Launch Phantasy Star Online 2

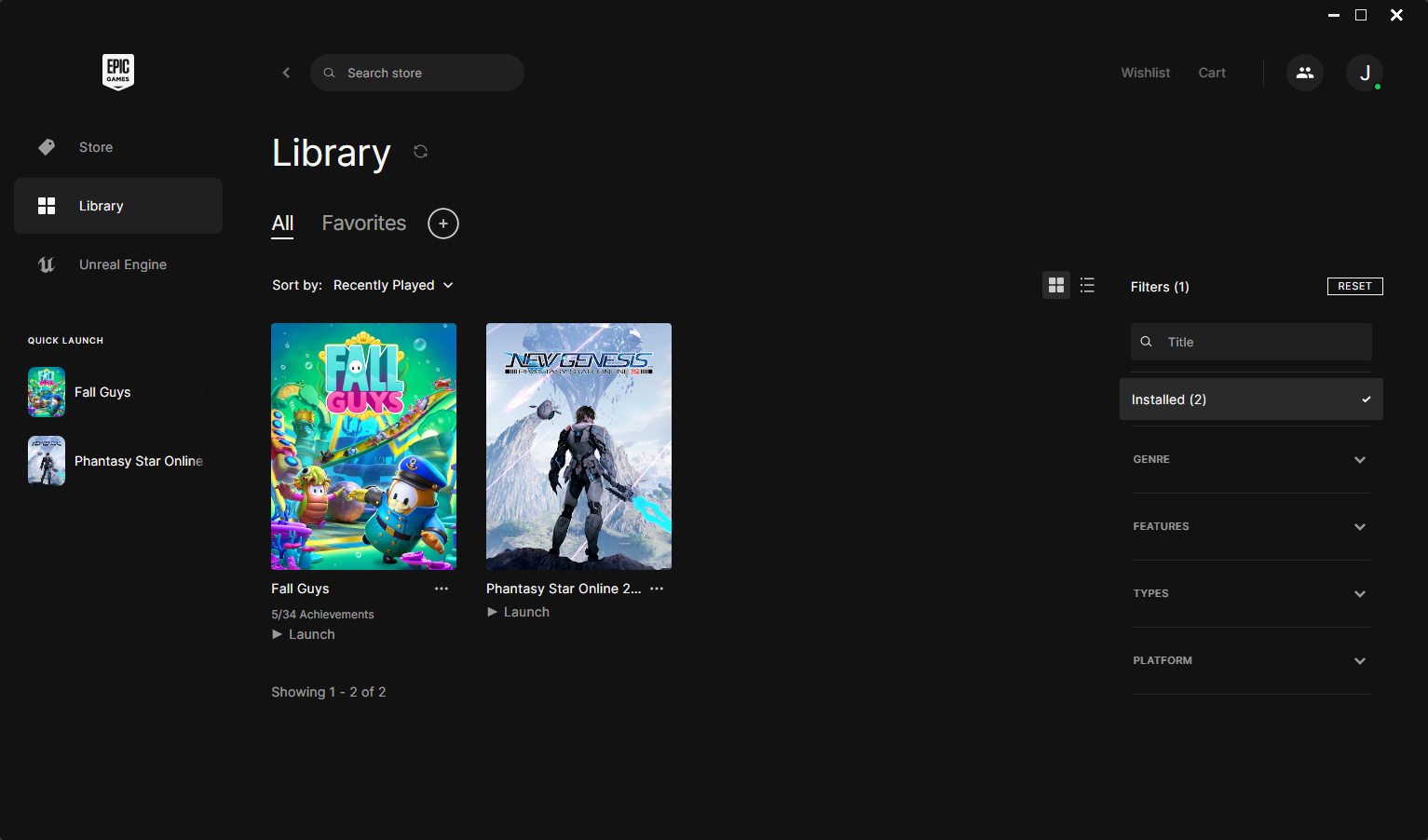tap(519, 612)
